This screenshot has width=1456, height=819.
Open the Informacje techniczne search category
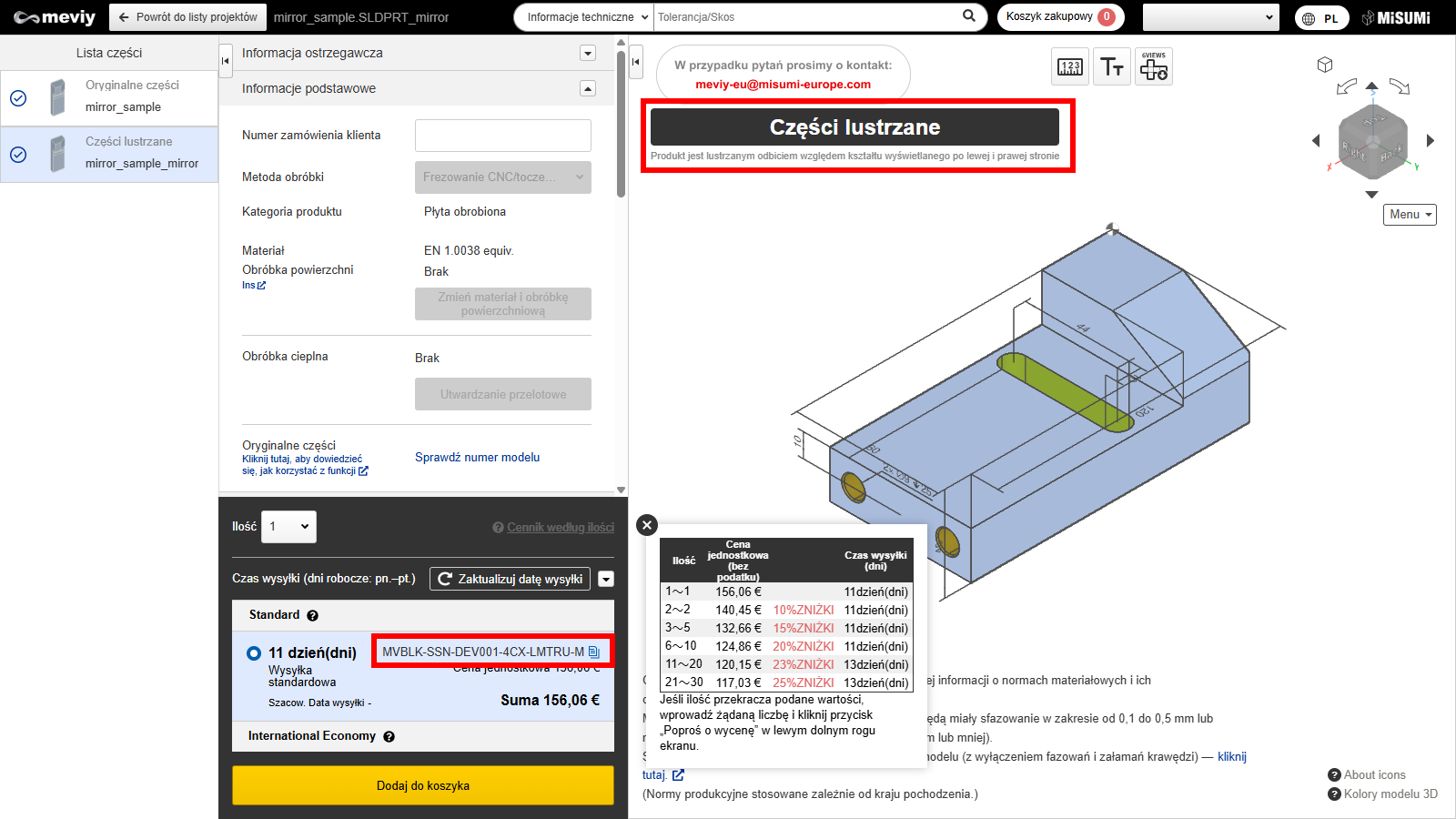[587, 17]
